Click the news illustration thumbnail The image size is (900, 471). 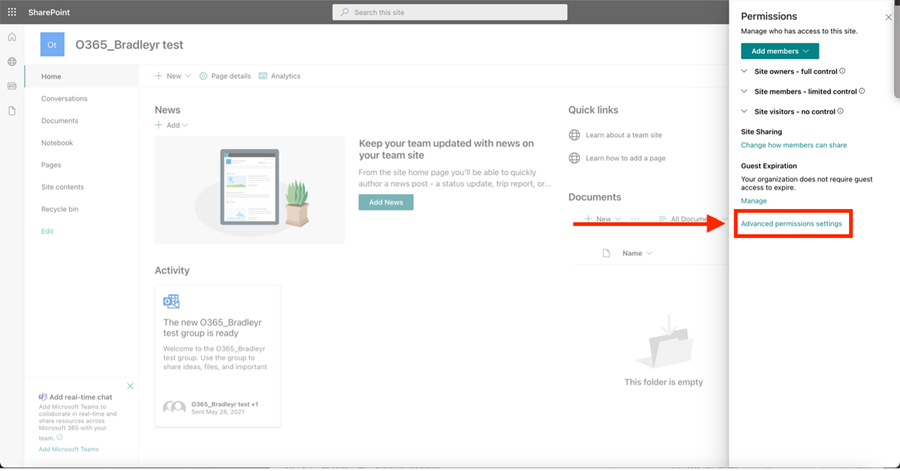coord(250,190)
